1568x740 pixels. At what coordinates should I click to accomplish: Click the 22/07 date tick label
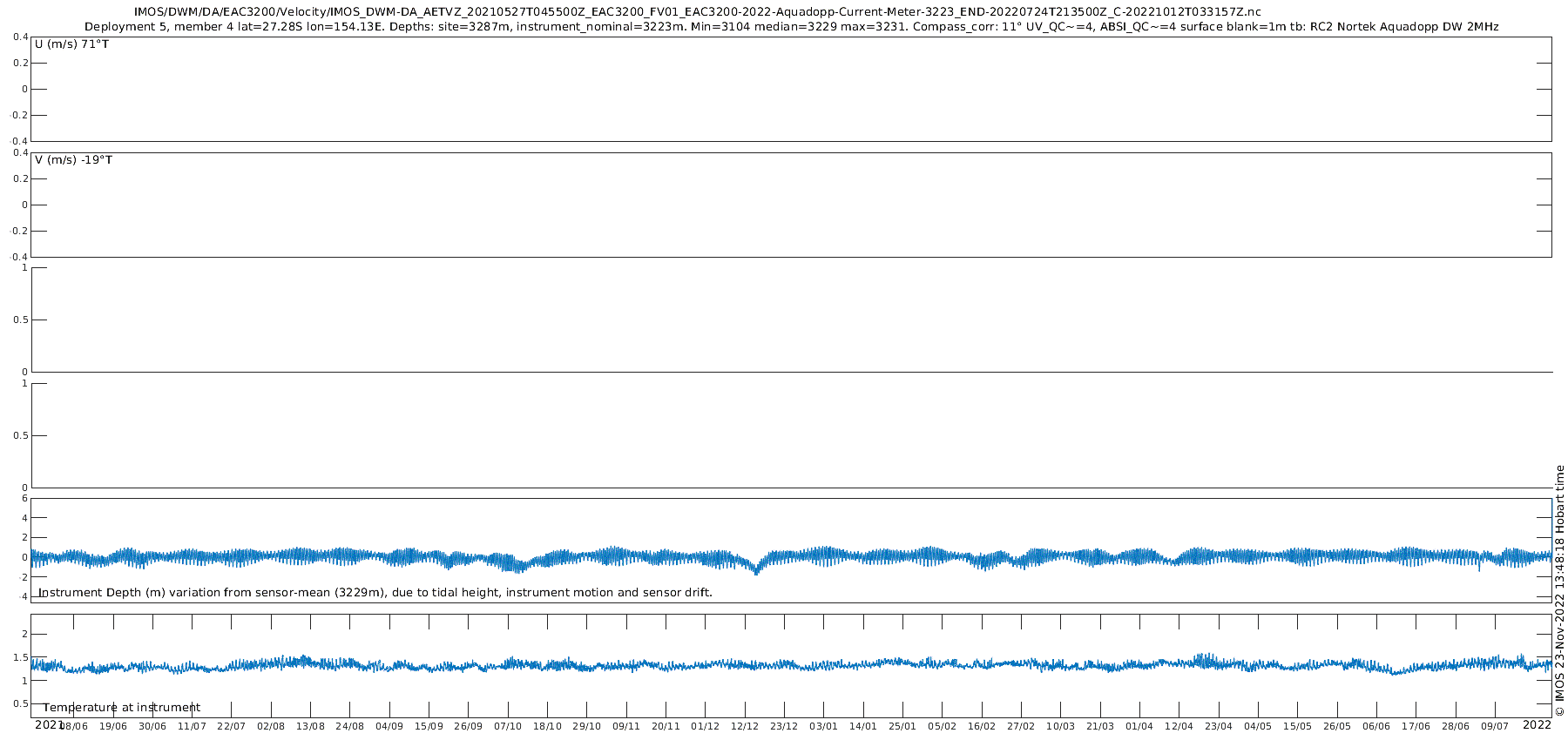click(231, 726)
